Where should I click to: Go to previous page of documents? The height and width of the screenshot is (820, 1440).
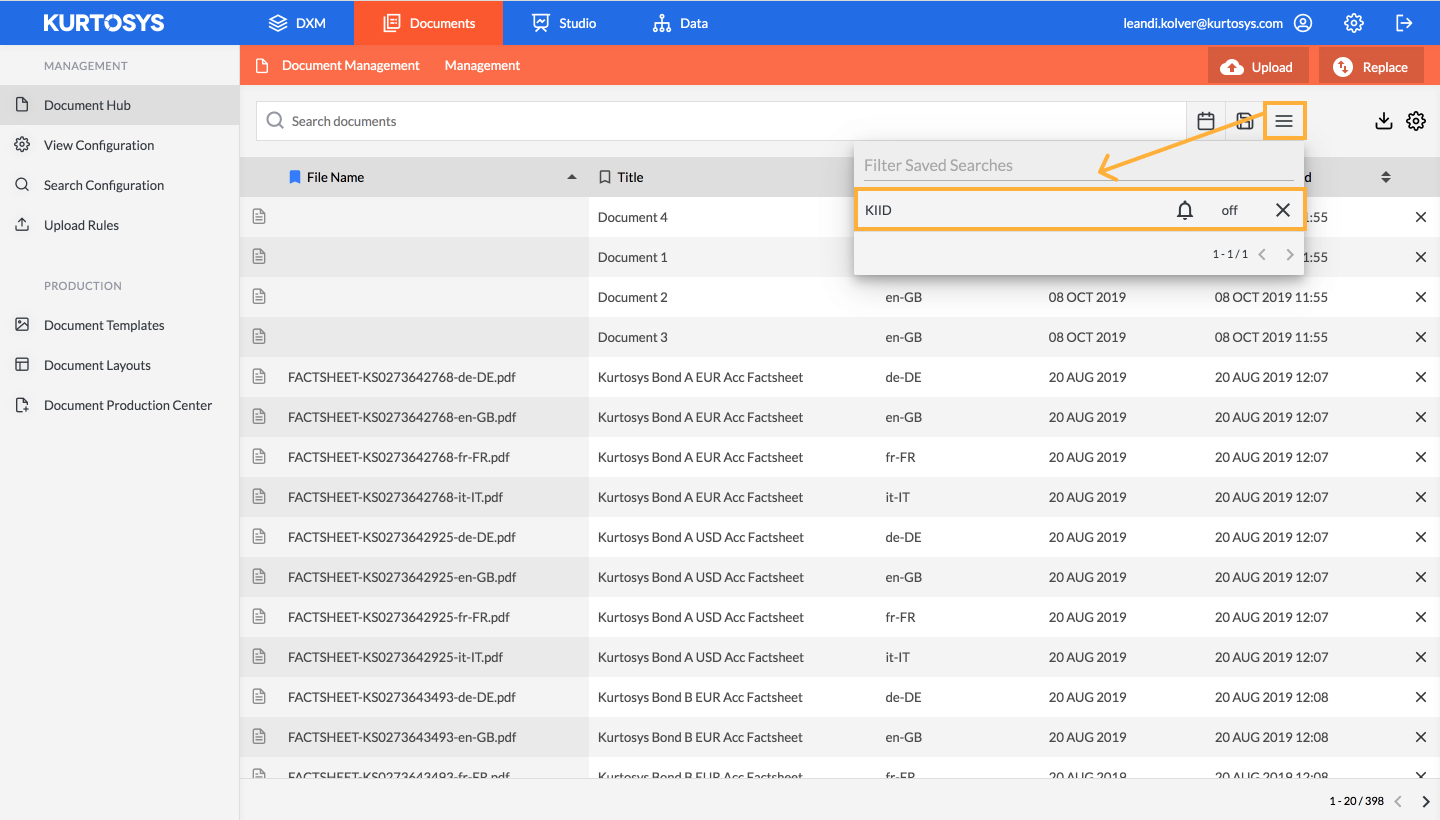tap(1398, 801)
